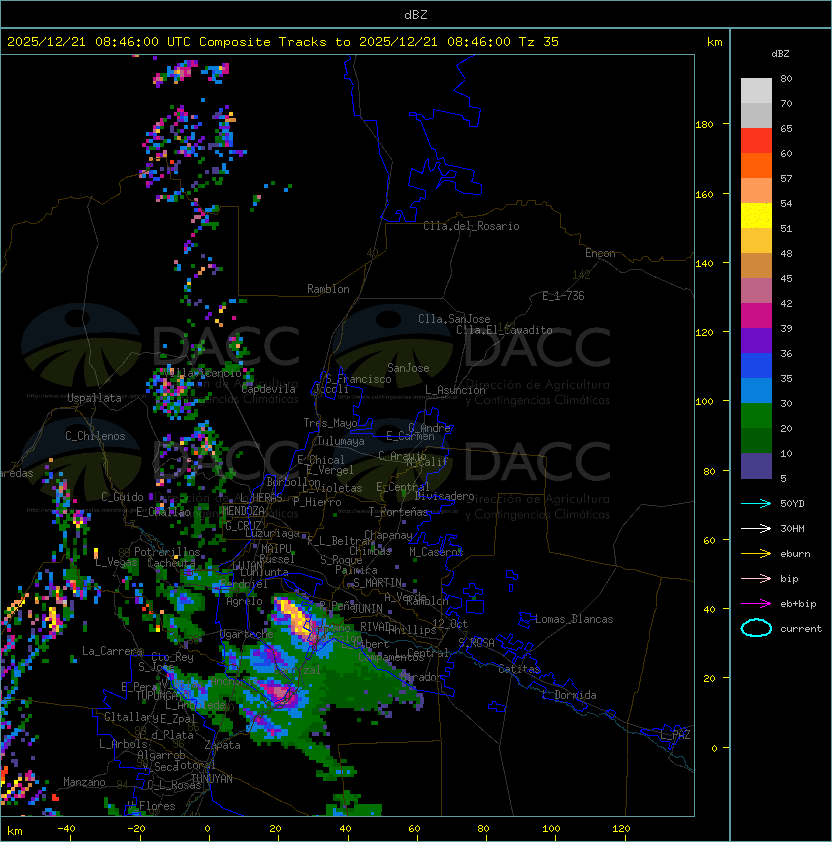
Task: Click the cyan 50YD arrow in the legend
Action: (x=756, y=504)
